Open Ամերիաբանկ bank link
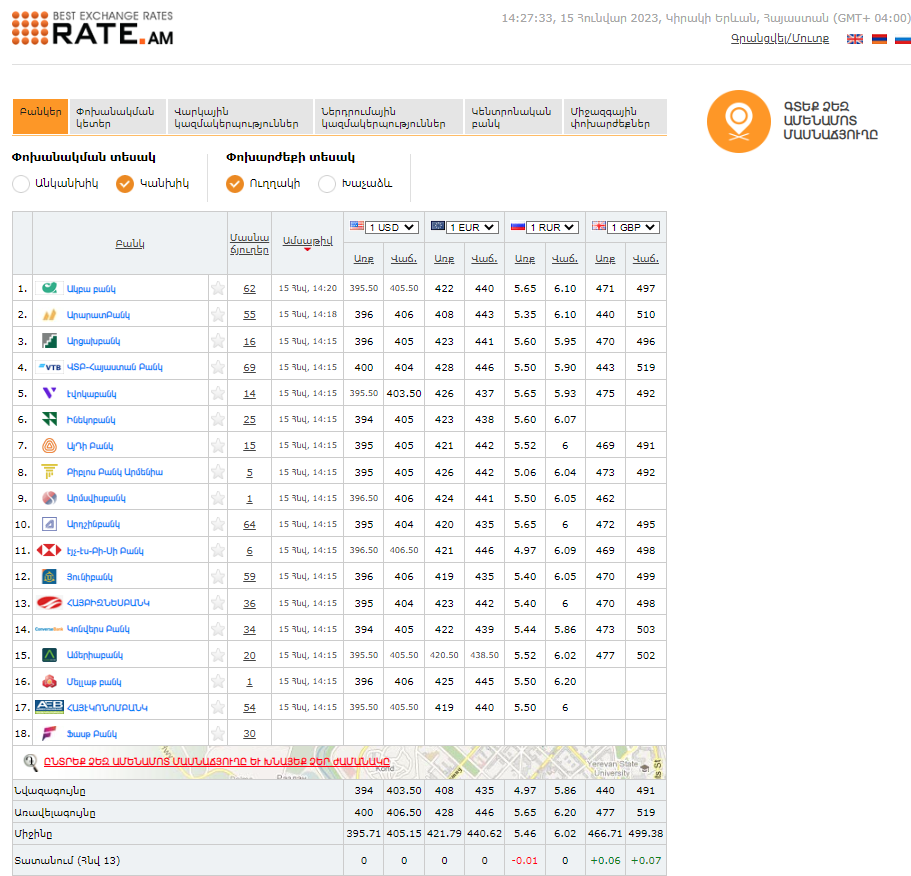 click(x=95, y=655)
